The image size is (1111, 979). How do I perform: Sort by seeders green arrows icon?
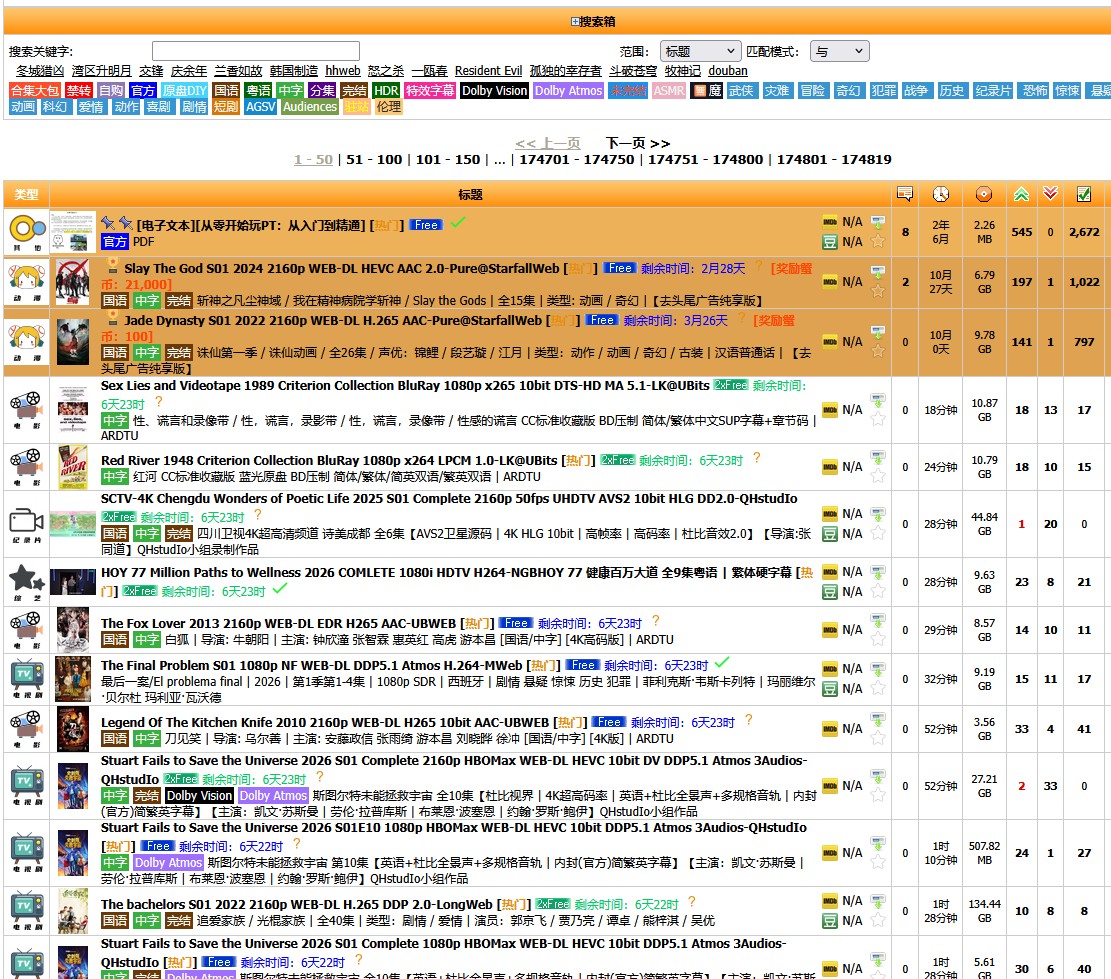(x=1021, y=194)
